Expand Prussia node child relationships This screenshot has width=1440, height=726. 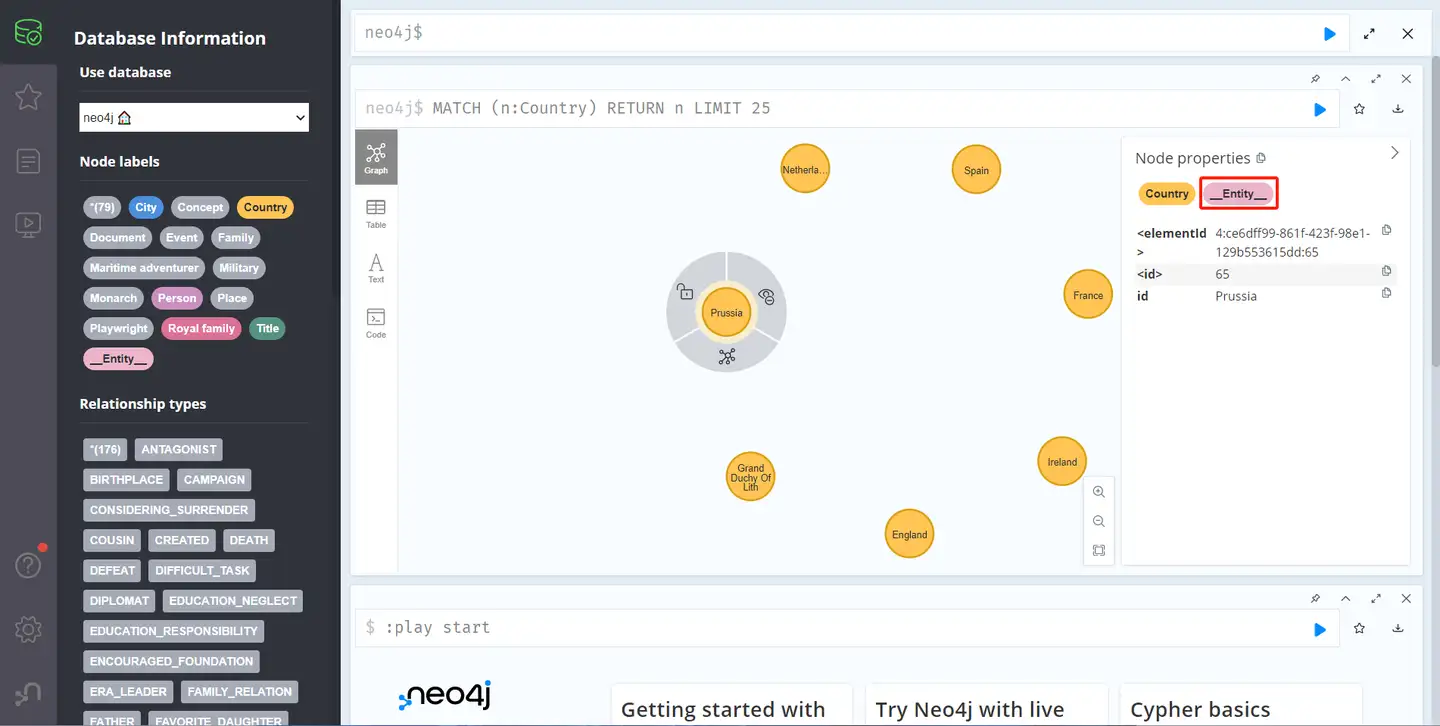pyautogui.click(x=727, y=356)
